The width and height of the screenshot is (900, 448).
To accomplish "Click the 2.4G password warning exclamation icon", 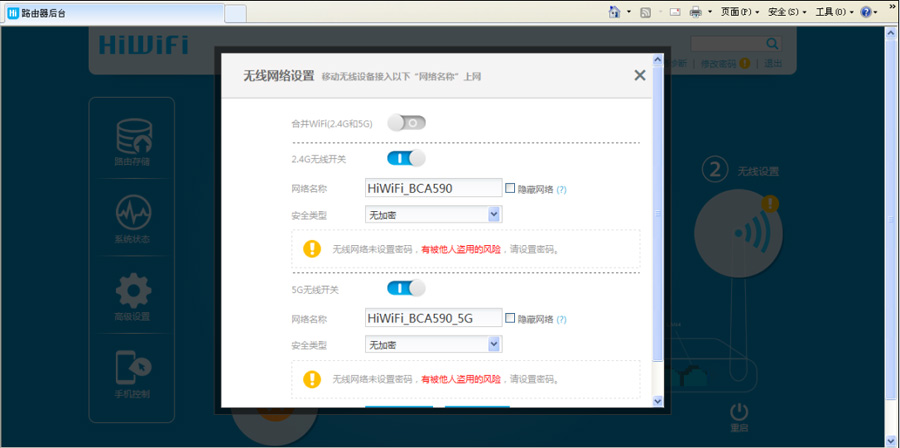I will [x=312, y=248].
